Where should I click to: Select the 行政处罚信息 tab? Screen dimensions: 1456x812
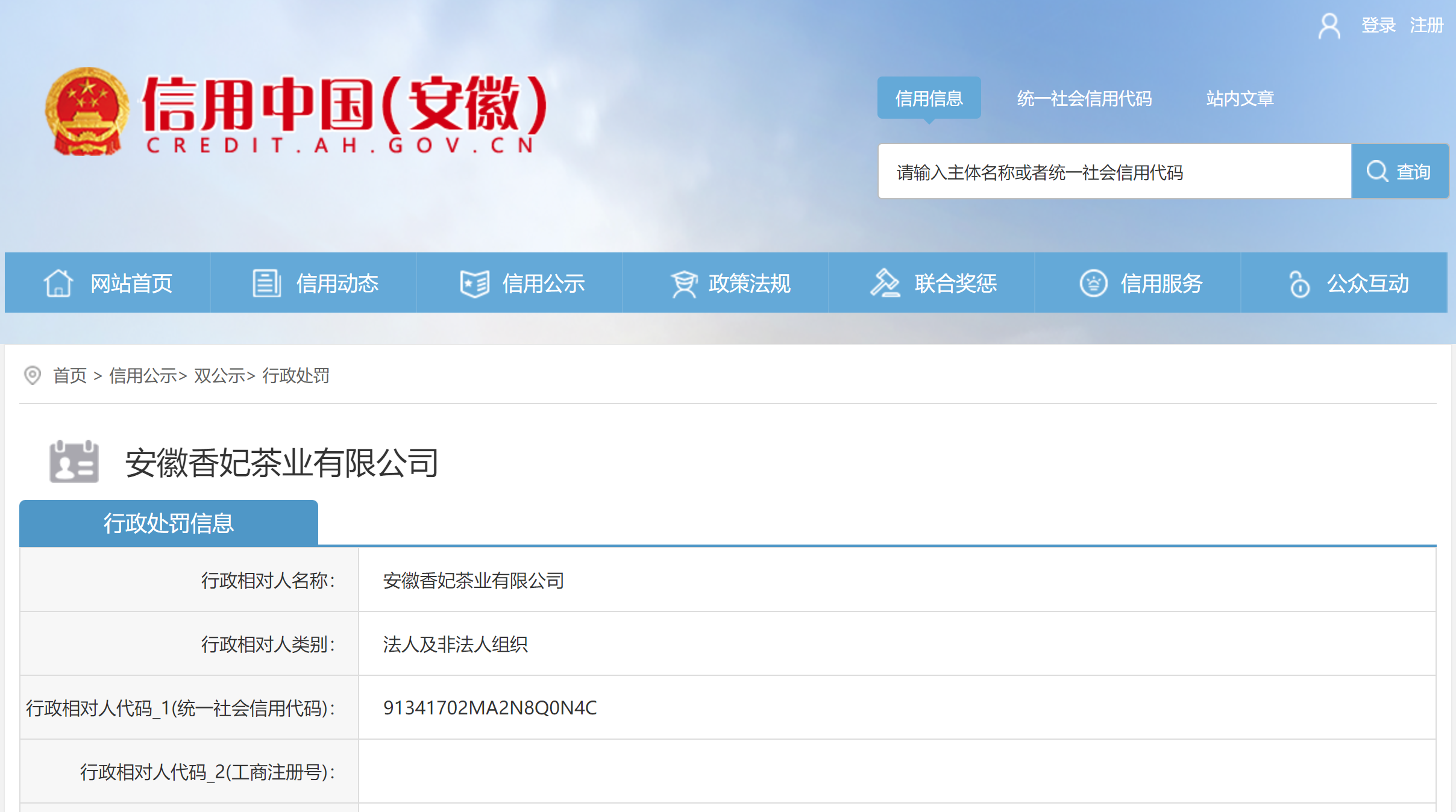[169, 523]
